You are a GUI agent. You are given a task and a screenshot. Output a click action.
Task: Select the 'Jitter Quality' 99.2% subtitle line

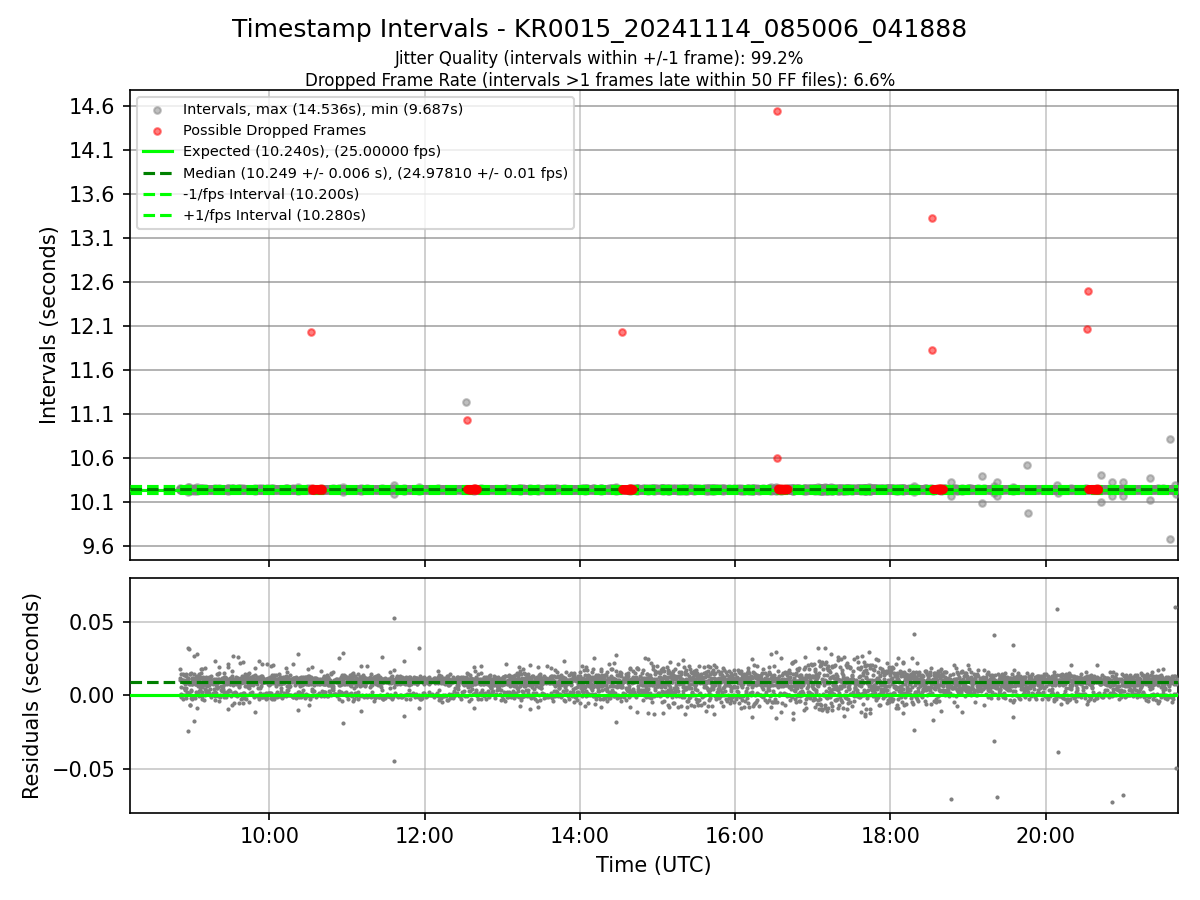click(599, 59)
